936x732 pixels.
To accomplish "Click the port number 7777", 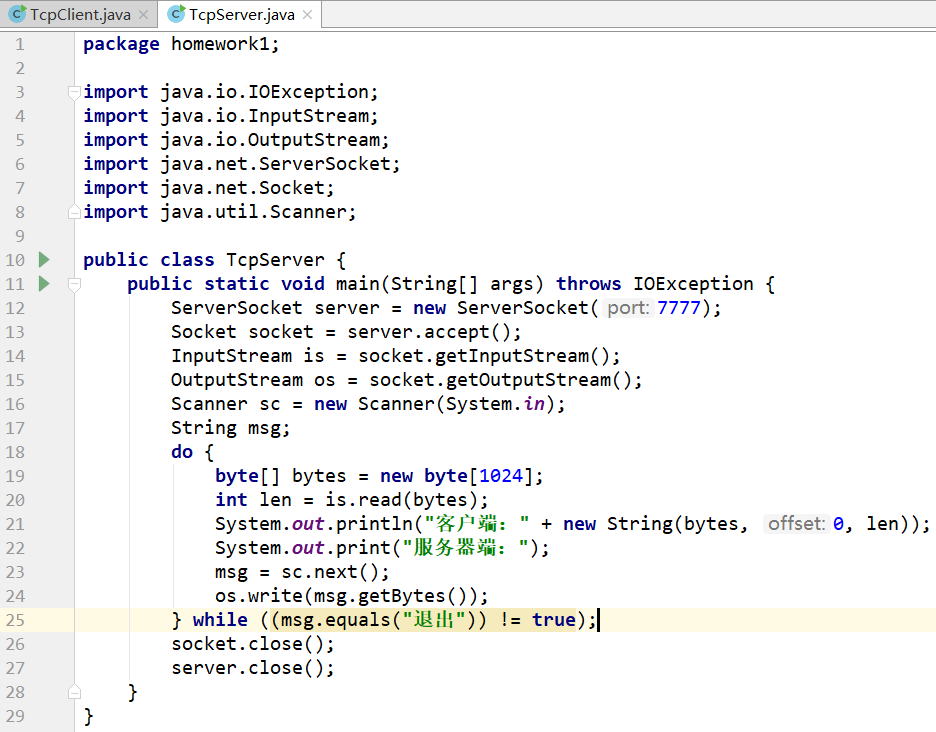I will coord(679,308).
